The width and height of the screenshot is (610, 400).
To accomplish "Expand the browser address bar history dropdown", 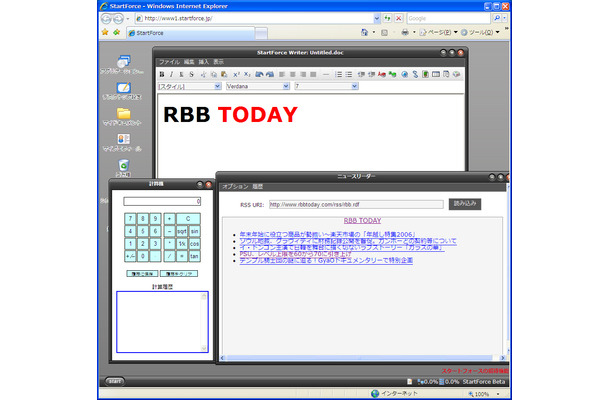I will [x=377, y=18].
